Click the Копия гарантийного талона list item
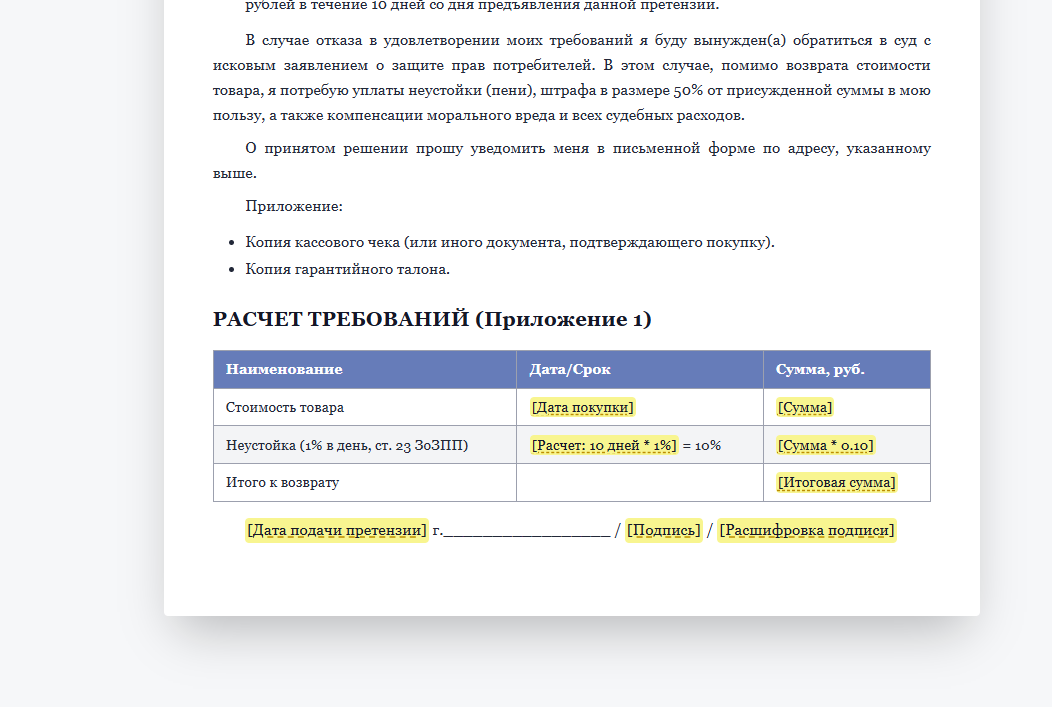The width and height of the screenshot is (1052, 707). pos(348,269)
